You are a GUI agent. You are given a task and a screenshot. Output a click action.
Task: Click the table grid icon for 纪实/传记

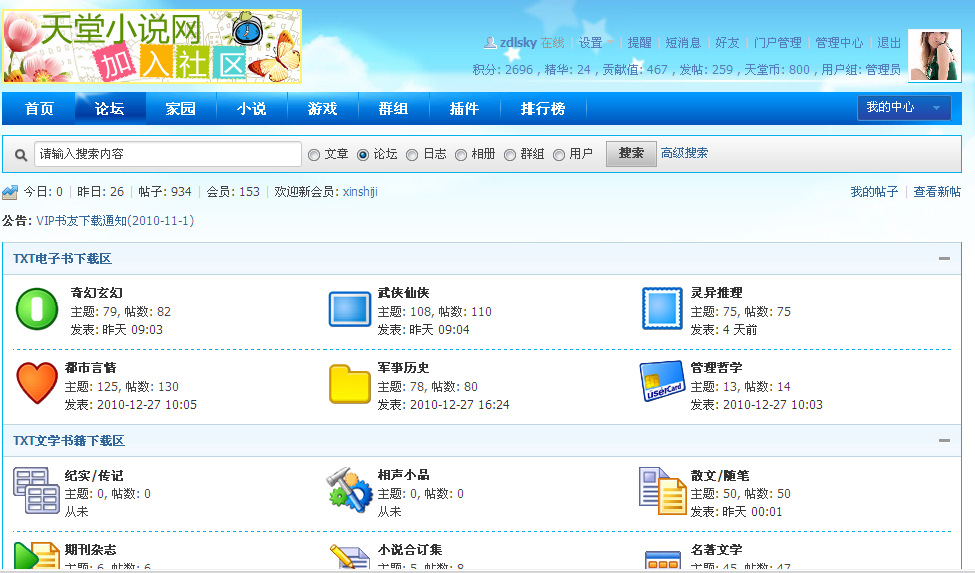(x=37, y=490)
